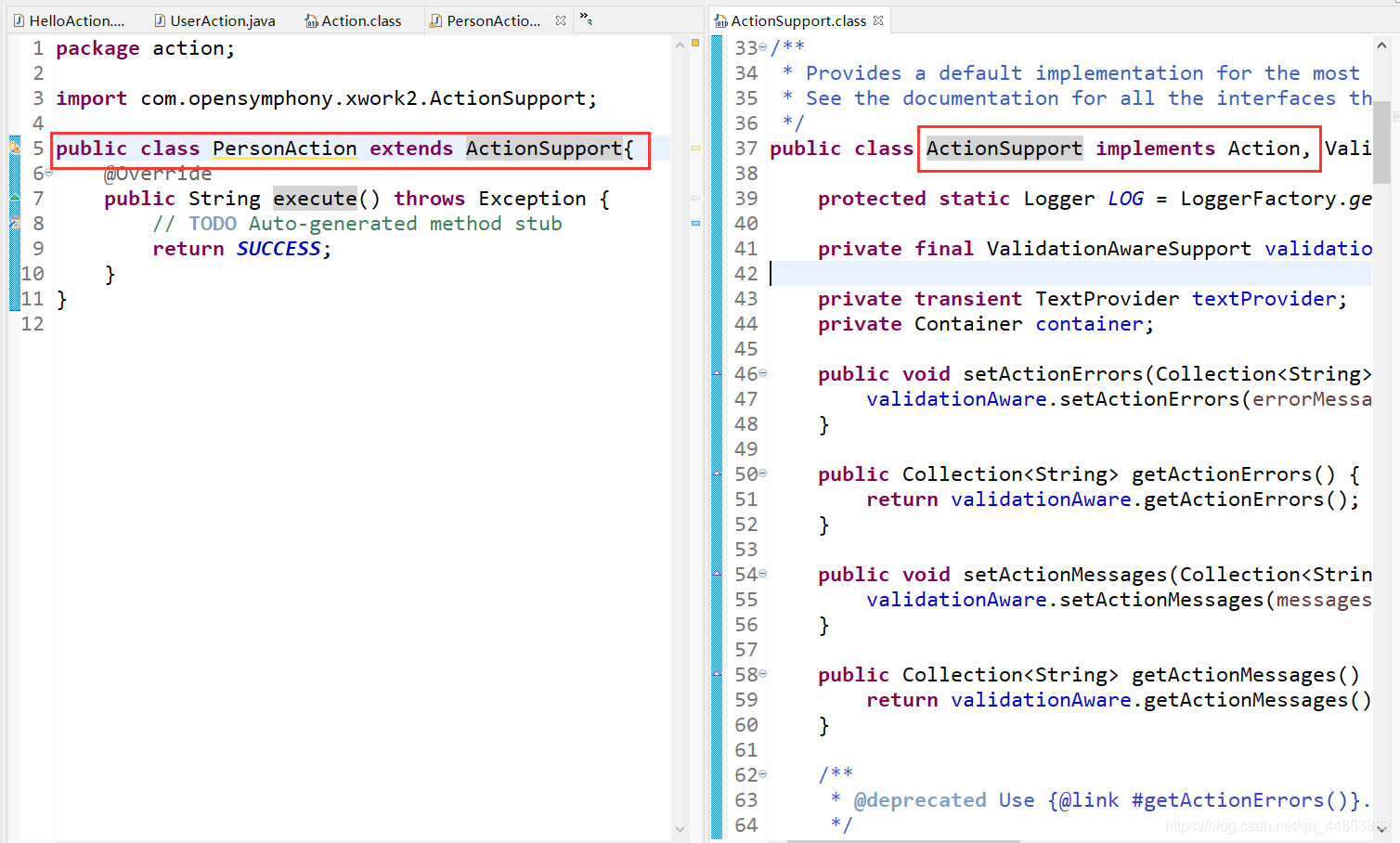Image resolution: width=1400 pixels, height=843 pixels.
Task: Click the textProvider field on line 43
Action: tap(1264, 299)
